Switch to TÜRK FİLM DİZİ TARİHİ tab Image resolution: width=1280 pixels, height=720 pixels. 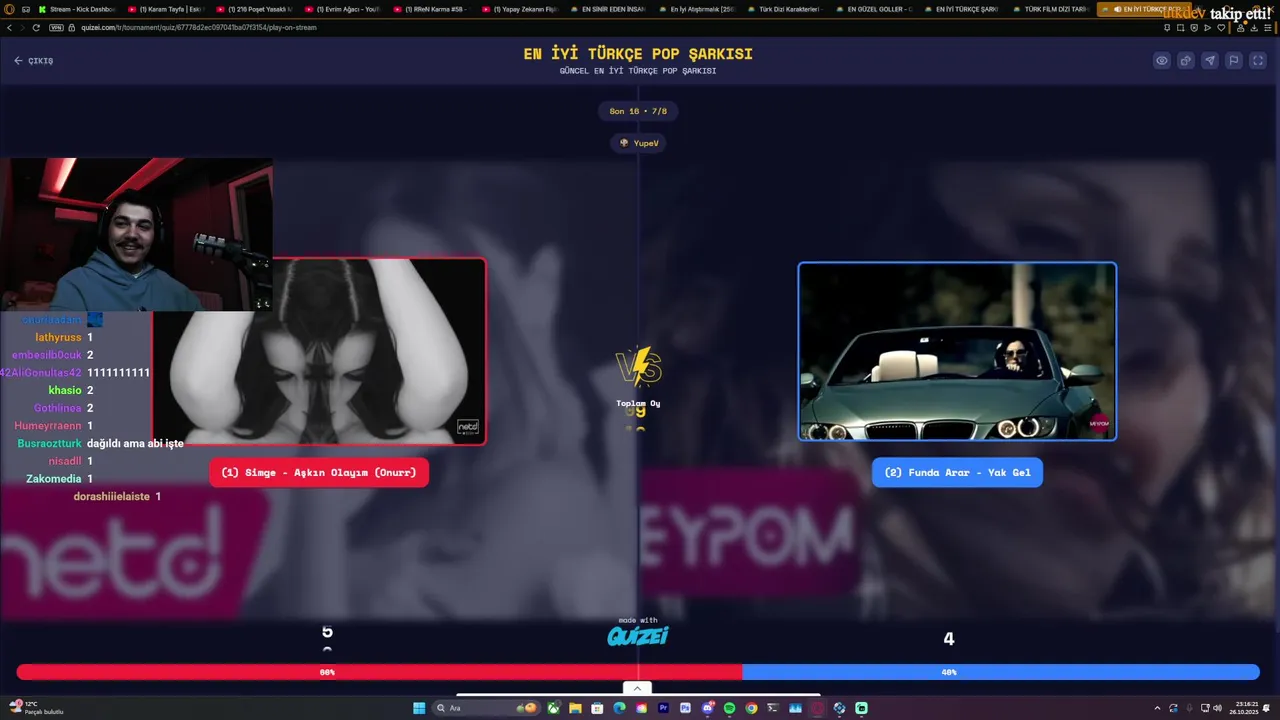1050,9
